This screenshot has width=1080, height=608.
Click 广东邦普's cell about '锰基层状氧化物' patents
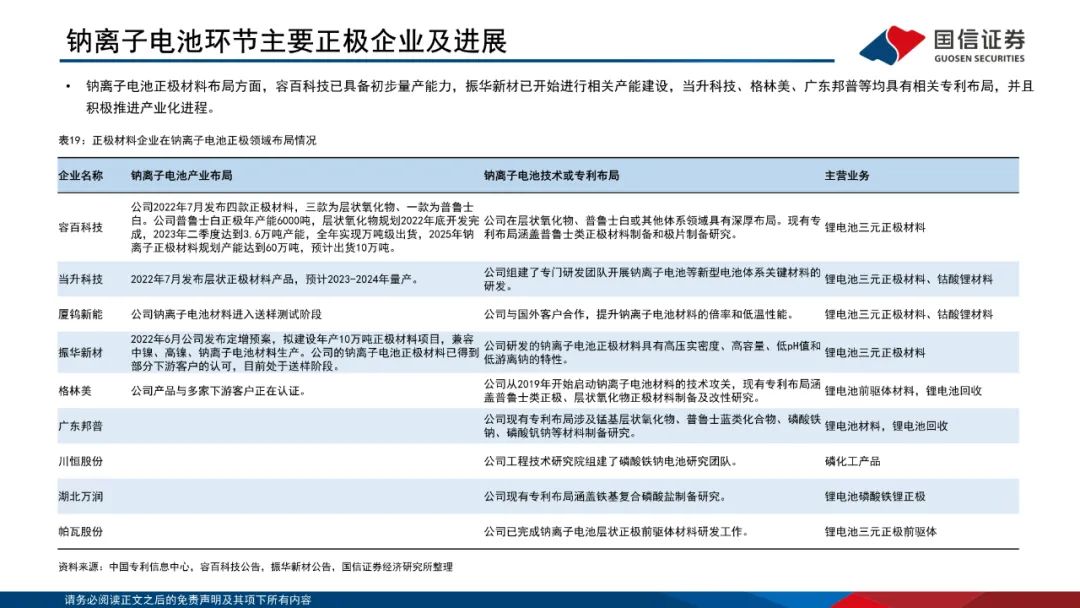(x=652, y=426)
